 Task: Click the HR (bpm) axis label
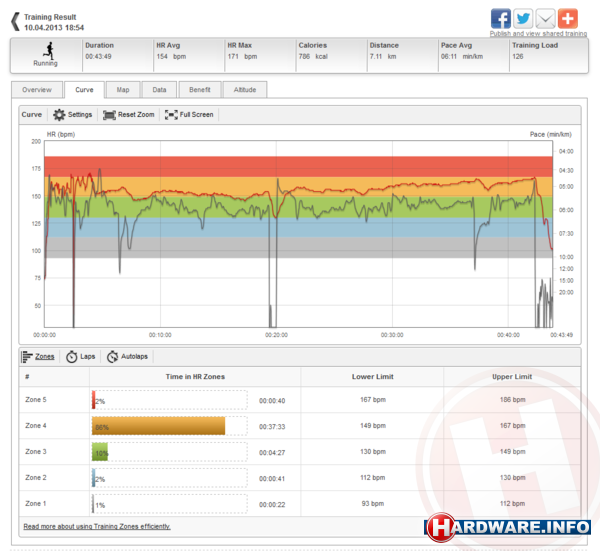pos(61,135)
